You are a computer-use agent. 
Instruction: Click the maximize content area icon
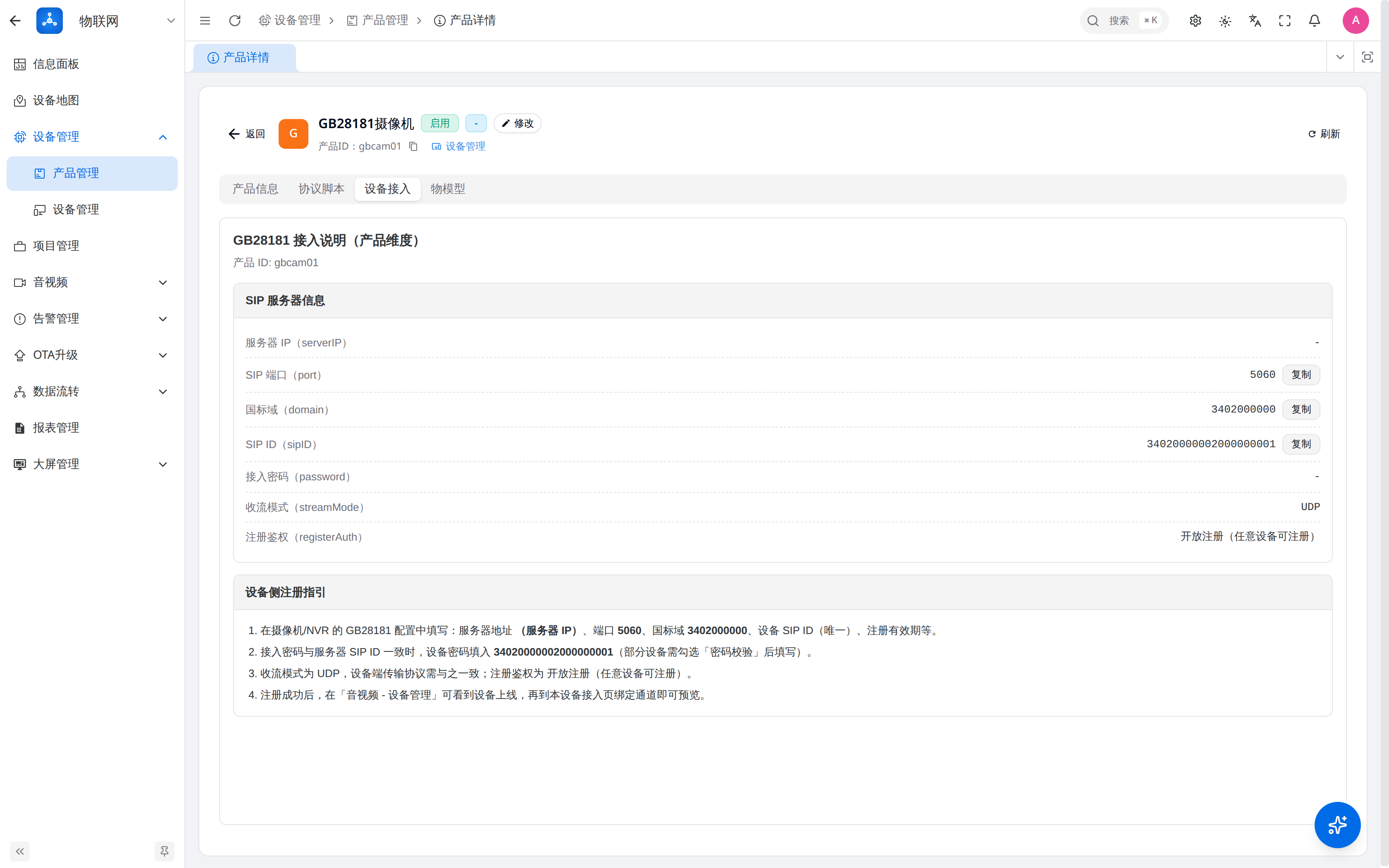tap(1367, 57)
